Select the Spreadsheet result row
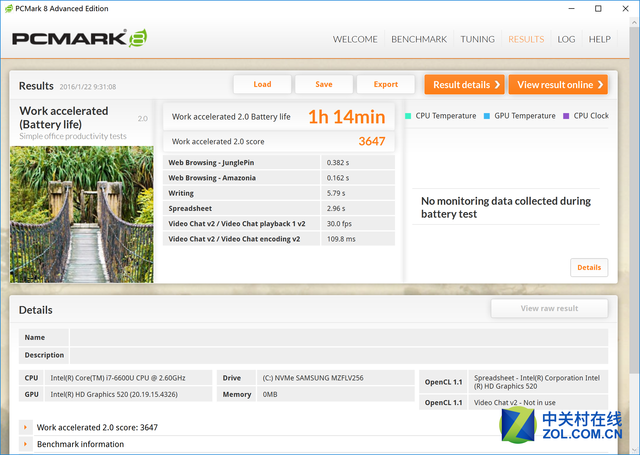 point(279,209)
